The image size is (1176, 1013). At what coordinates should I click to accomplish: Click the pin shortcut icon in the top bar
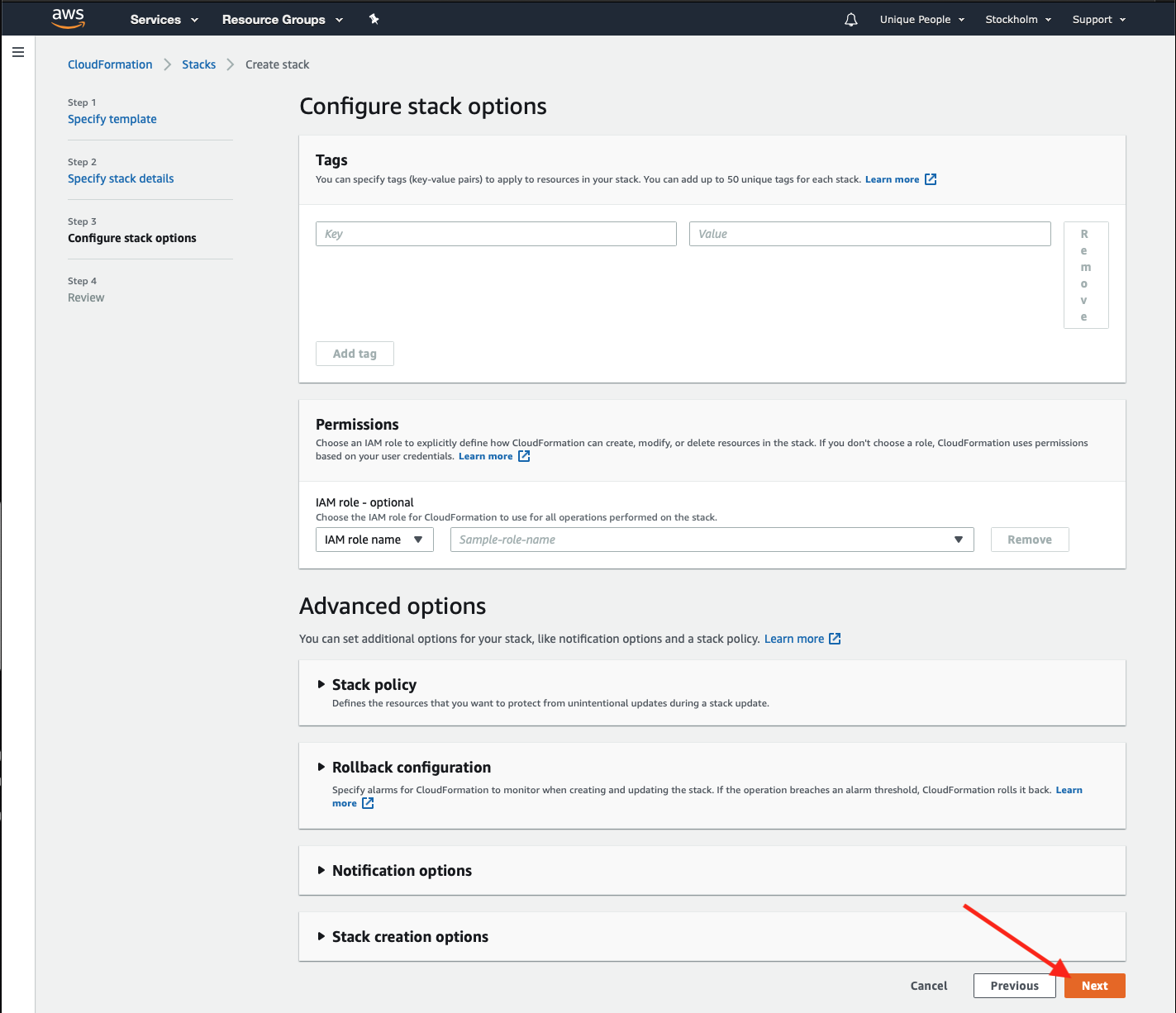pos(374,19)
